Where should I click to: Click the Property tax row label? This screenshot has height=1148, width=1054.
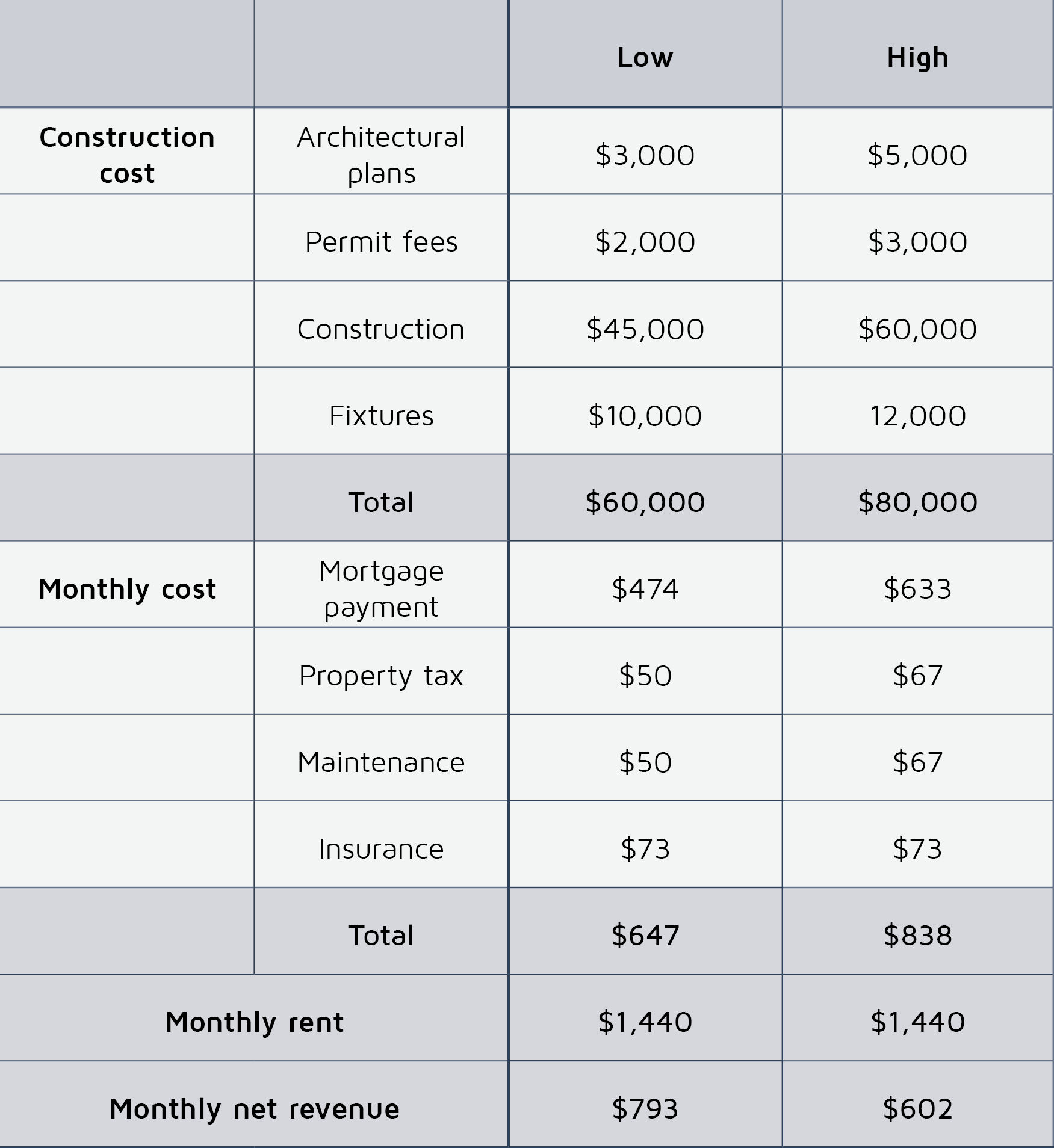click(x=381, y=675)
